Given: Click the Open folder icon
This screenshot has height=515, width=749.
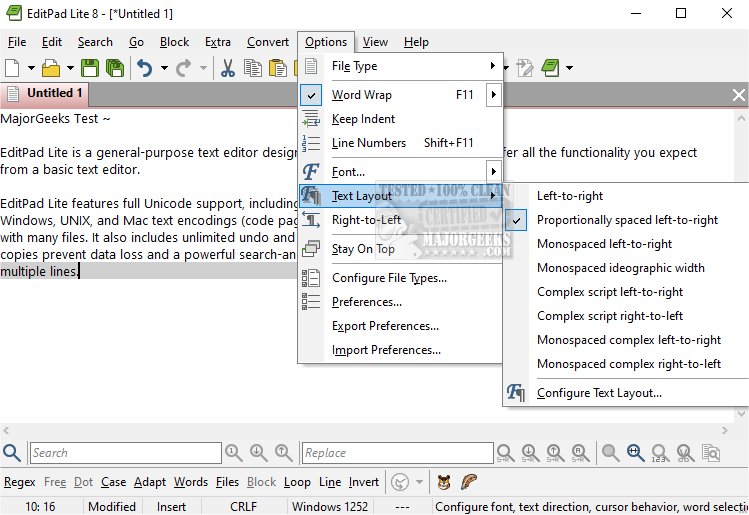Looking at the screenshot, I should [50, 68].
